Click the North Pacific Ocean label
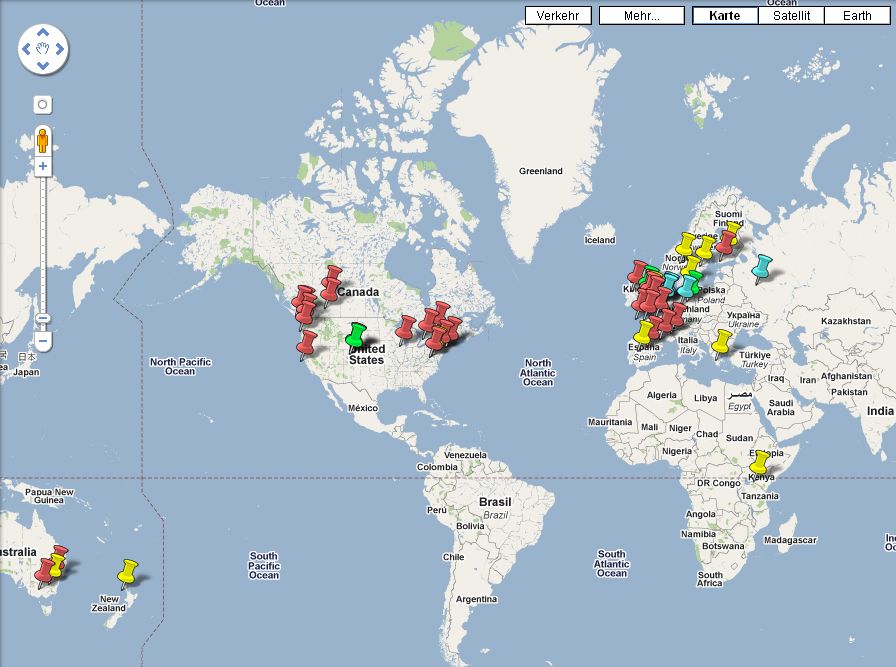 (180, 366)
